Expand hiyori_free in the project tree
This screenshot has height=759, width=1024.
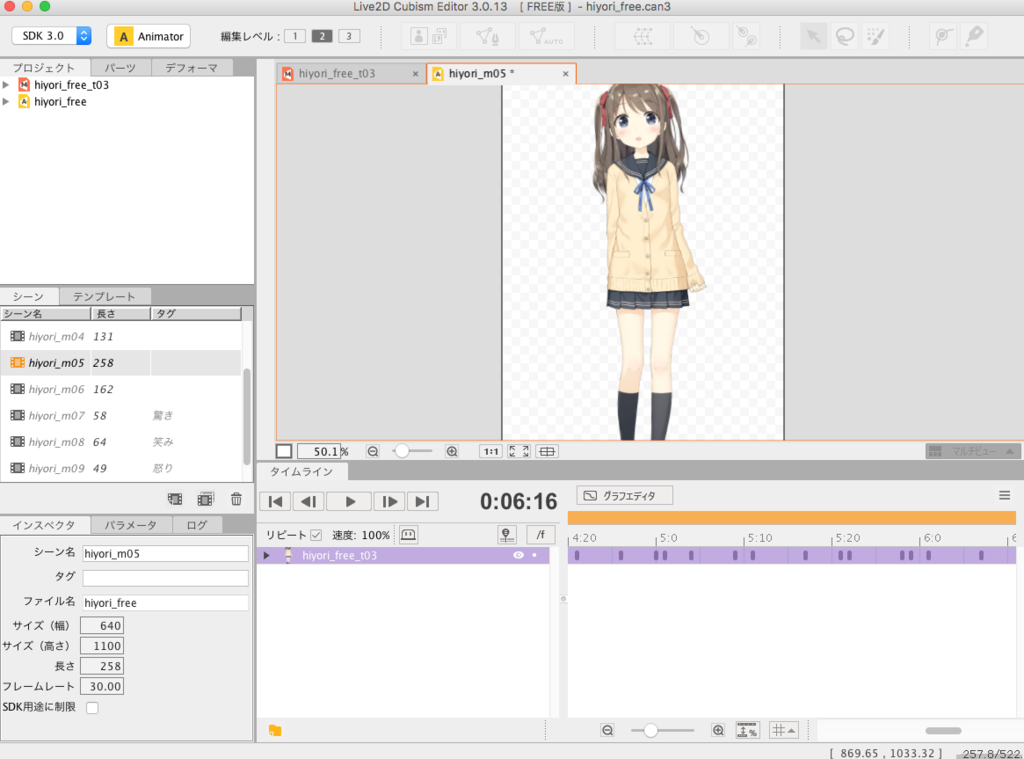pos(7,102)
